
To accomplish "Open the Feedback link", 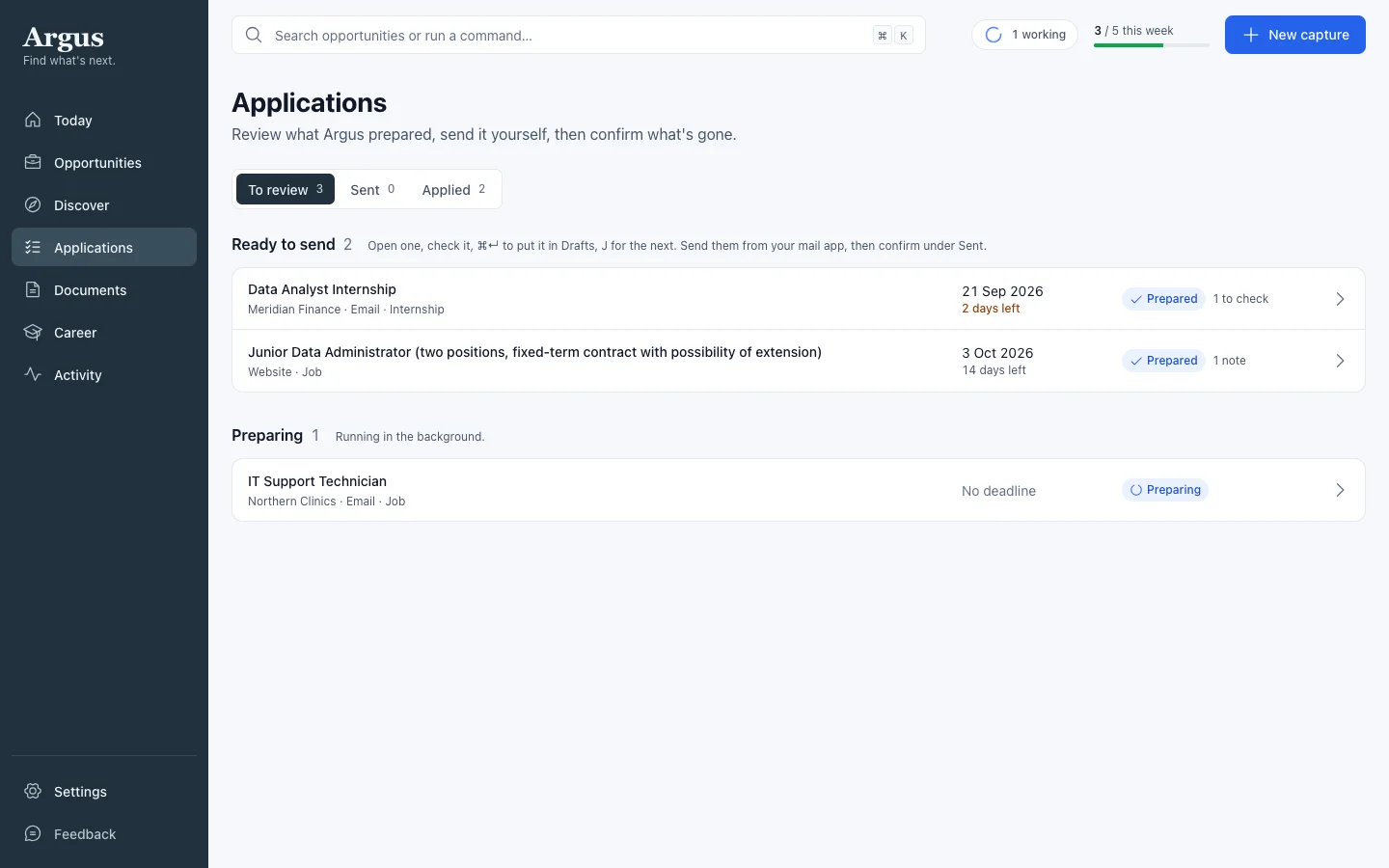I will click(x=104, y=833).
